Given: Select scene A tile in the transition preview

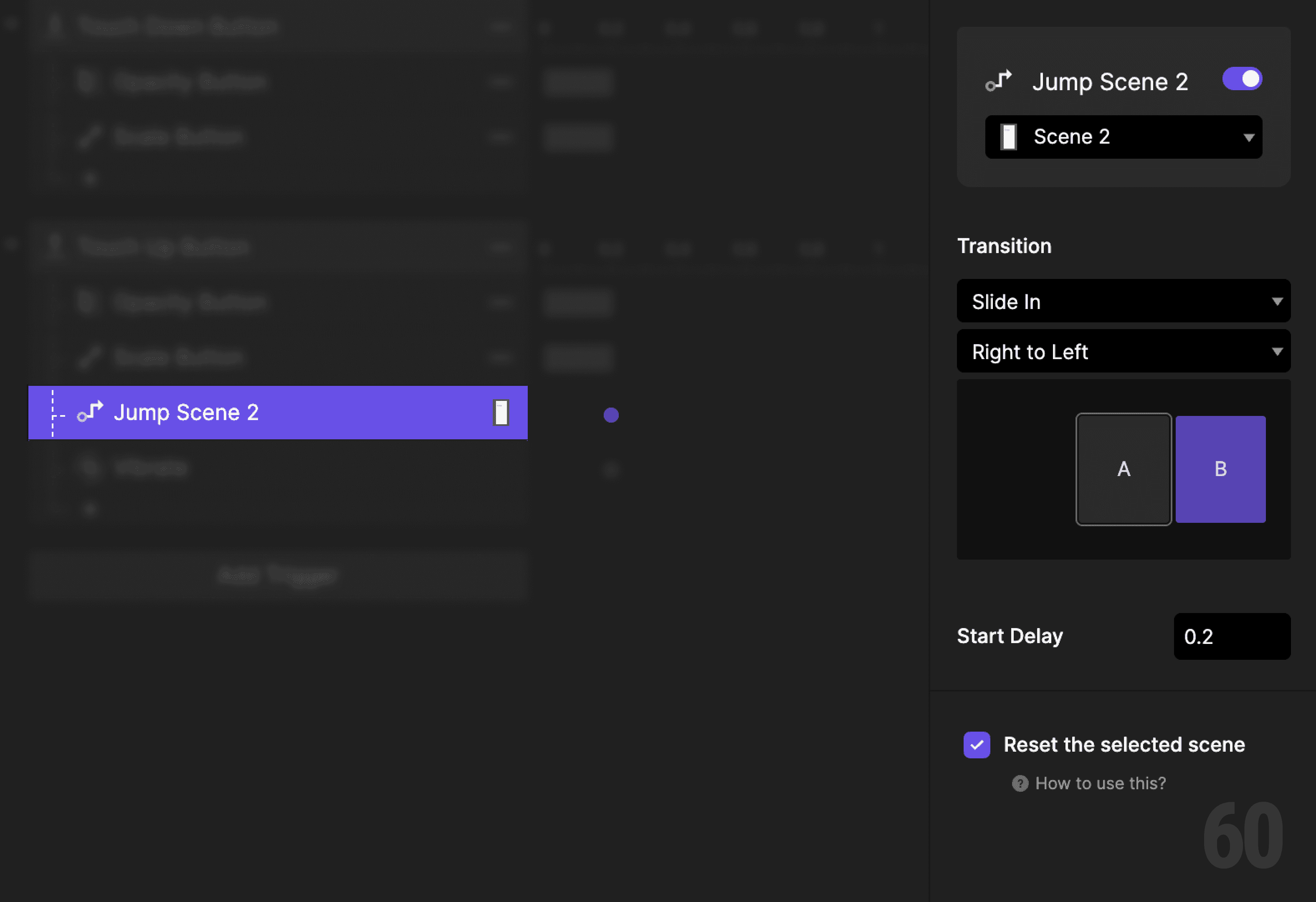Looking at the screenshot, I should pos(1124,469).
